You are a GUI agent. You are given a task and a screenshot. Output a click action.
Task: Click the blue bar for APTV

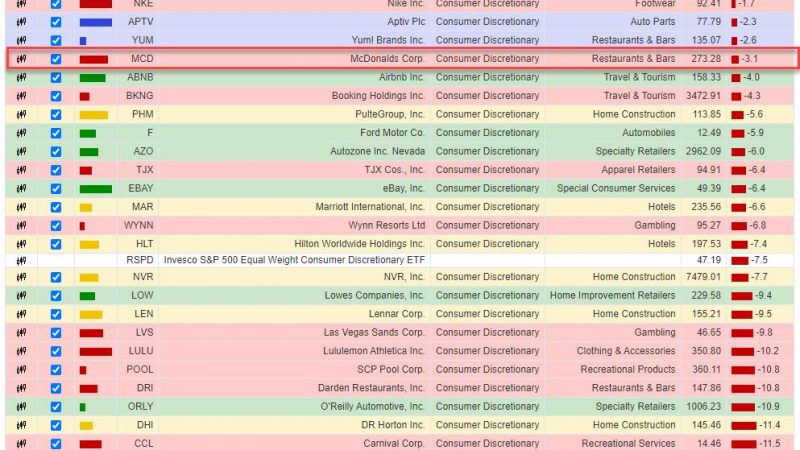pos(95,22)
